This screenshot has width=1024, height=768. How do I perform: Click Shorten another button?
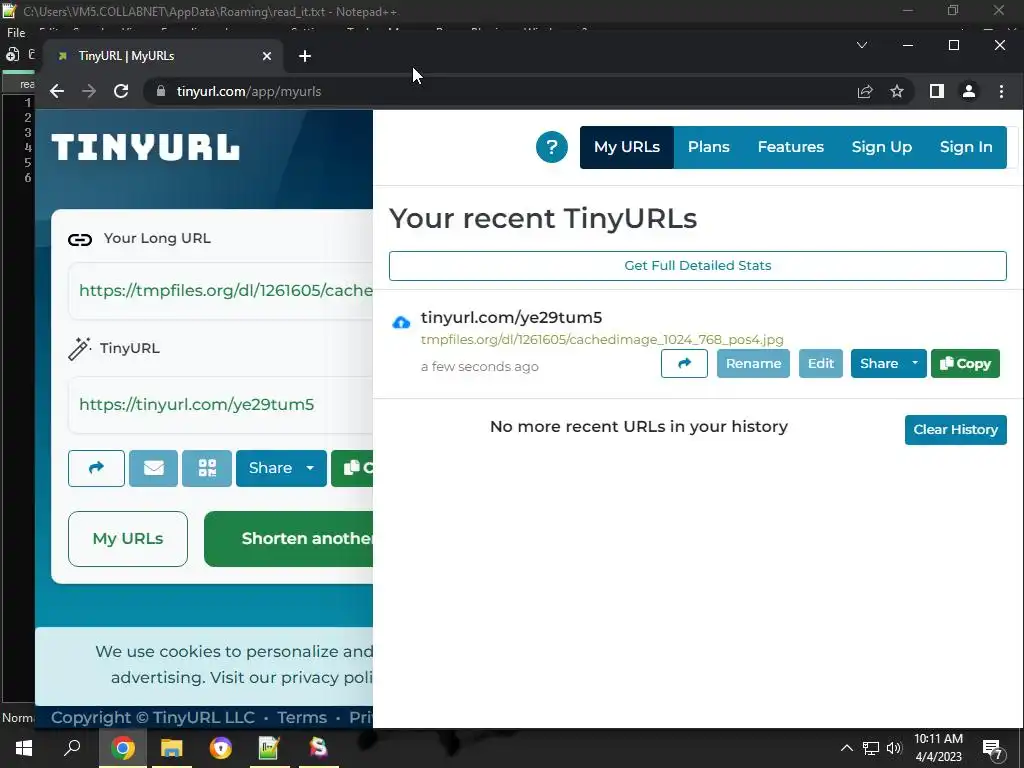(x=289, y=539)
